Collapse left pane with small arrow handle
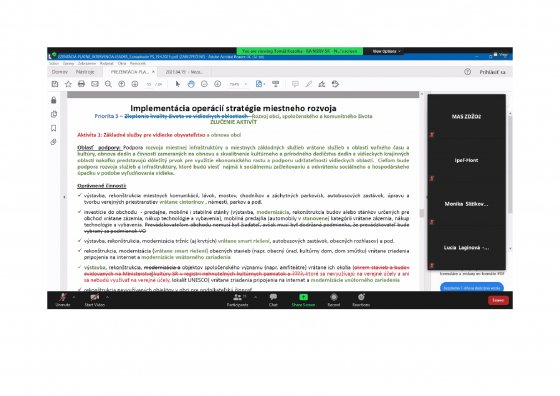The image size is (560, 396). (x=64, y=196)
